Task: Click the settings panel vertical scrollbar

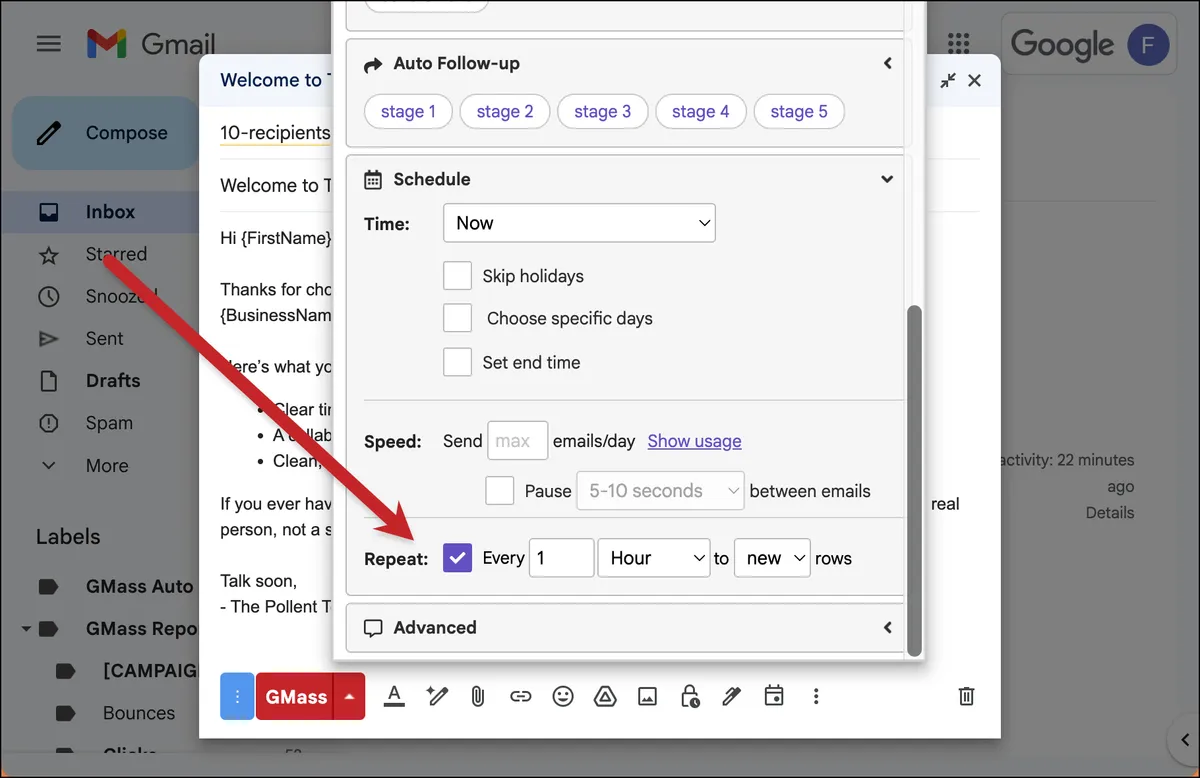Action: (913, 481)
